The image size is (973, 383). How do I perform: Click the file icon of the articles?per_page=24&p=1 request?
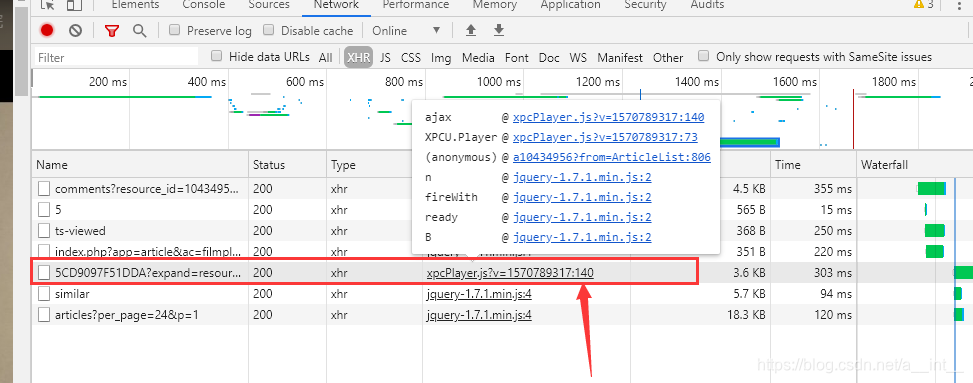tap(43, 315)
